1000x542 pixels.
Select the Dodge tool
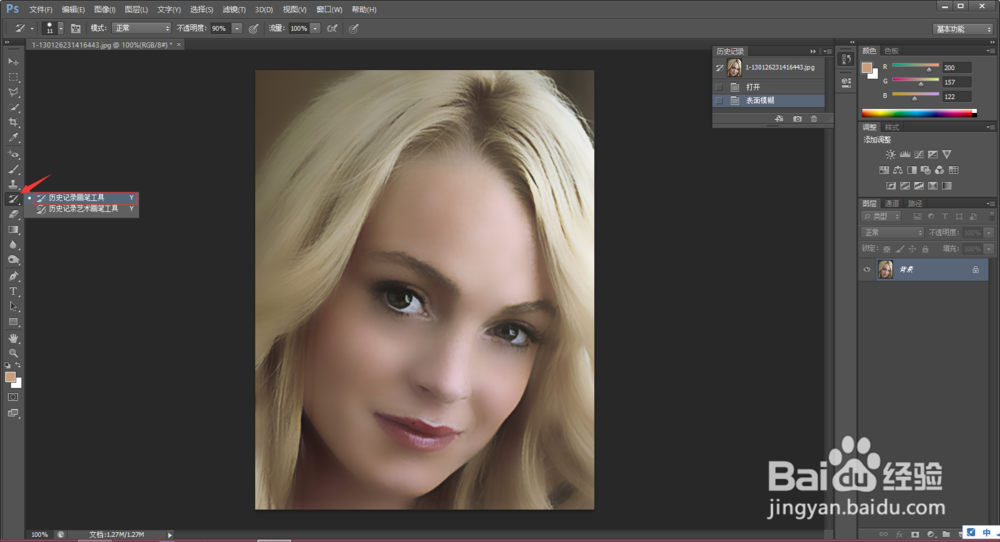(13, 260)
